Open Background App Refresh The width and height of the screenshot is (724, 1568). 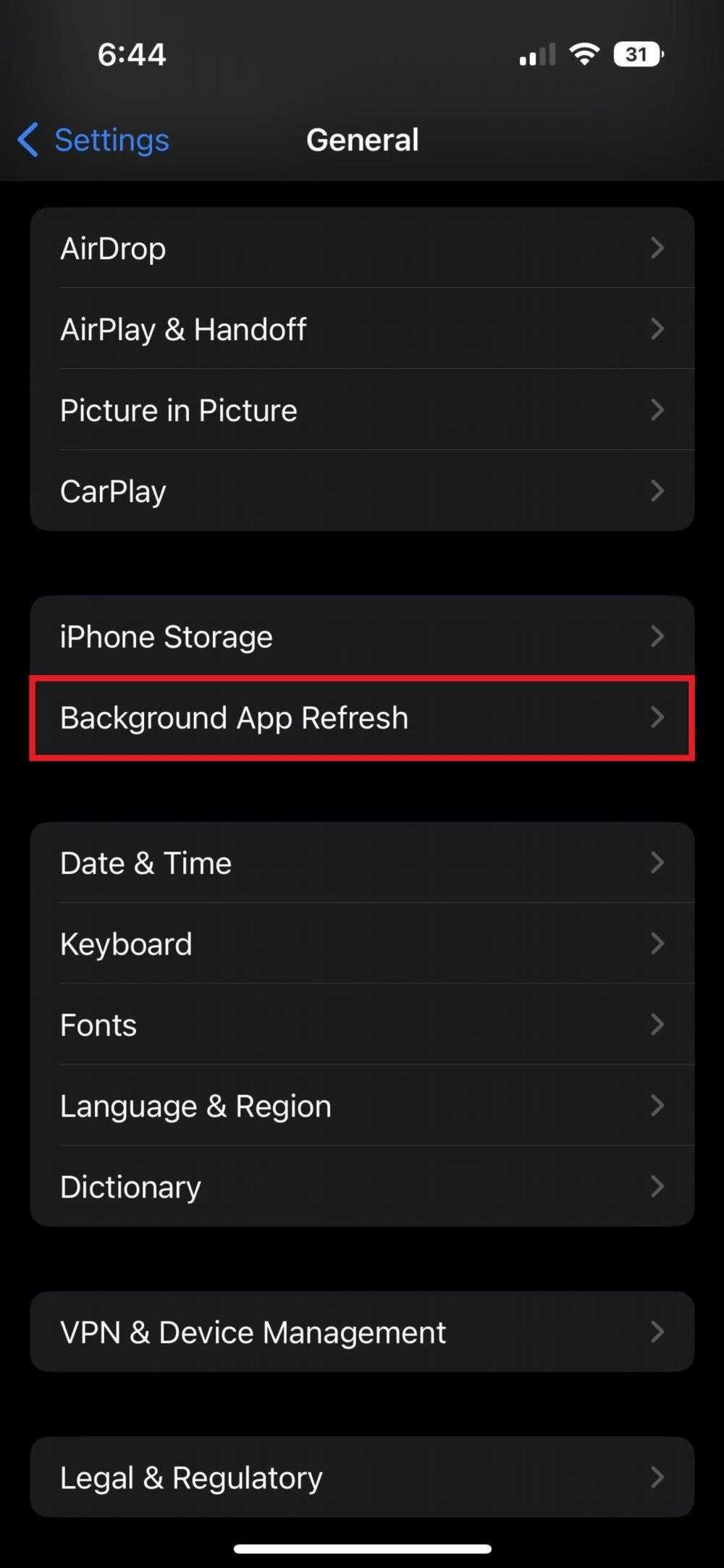coord(362,718)
